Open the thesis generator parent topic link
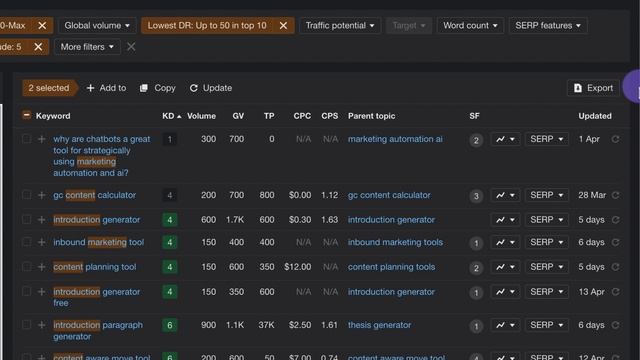This screenshot has width=640, height=360. coord(379,325)
